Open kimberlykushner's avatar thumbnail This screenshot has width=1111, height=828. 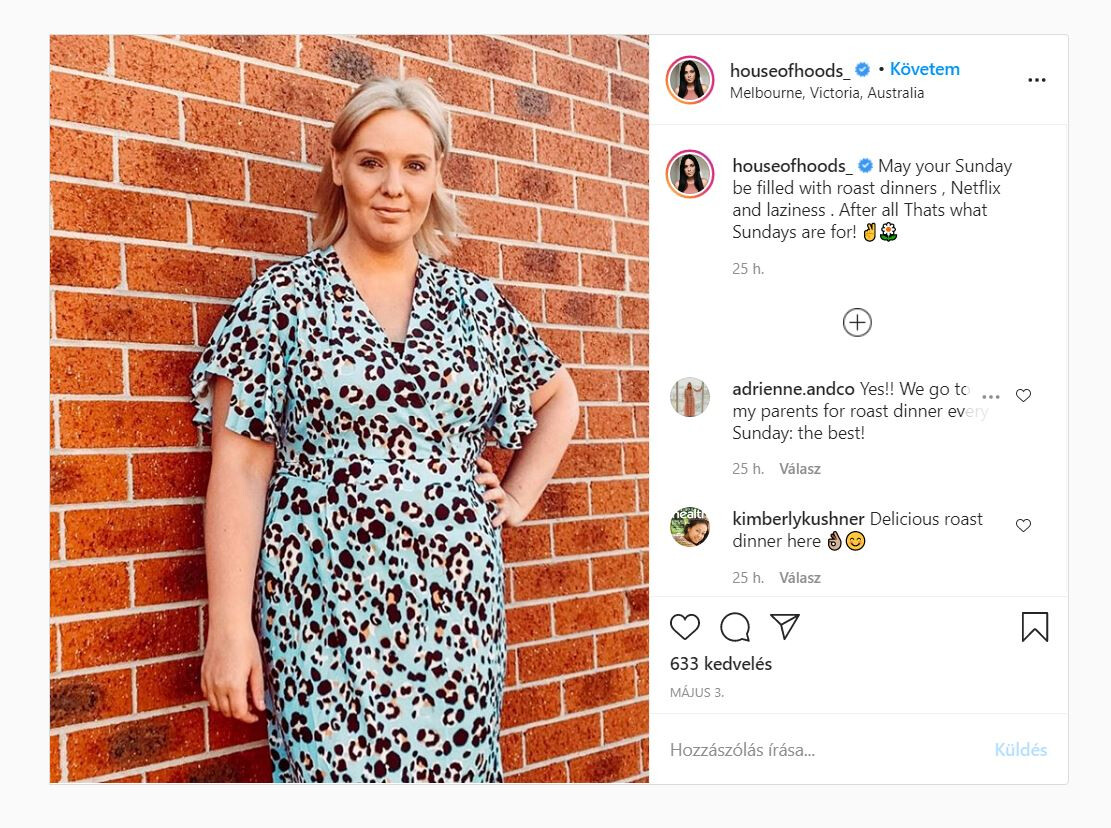689,527
